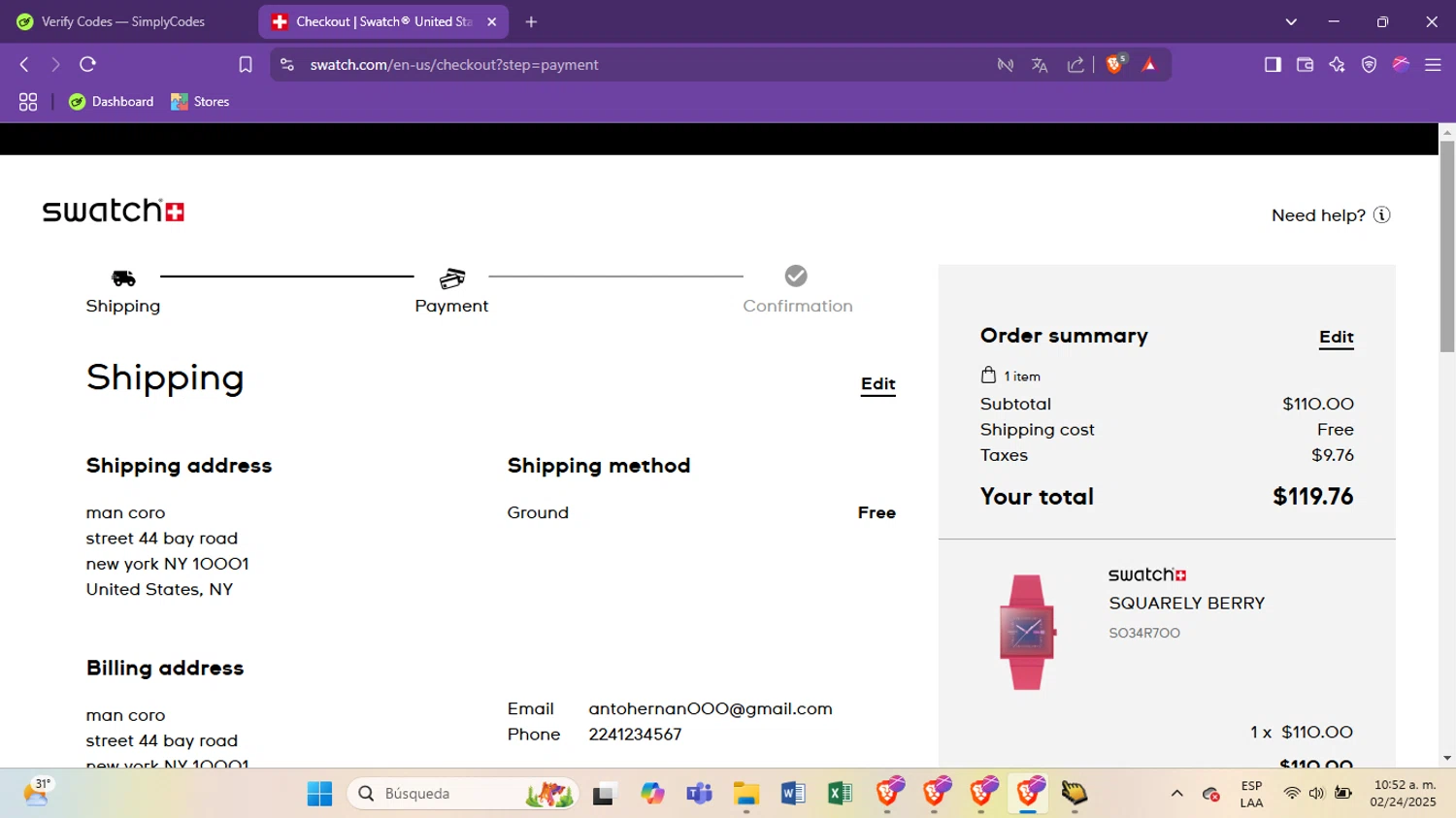The height and width of the screenshot is (818, 1456).
Task: Open Brave Shields lion icon
Action: [1114, 65]
